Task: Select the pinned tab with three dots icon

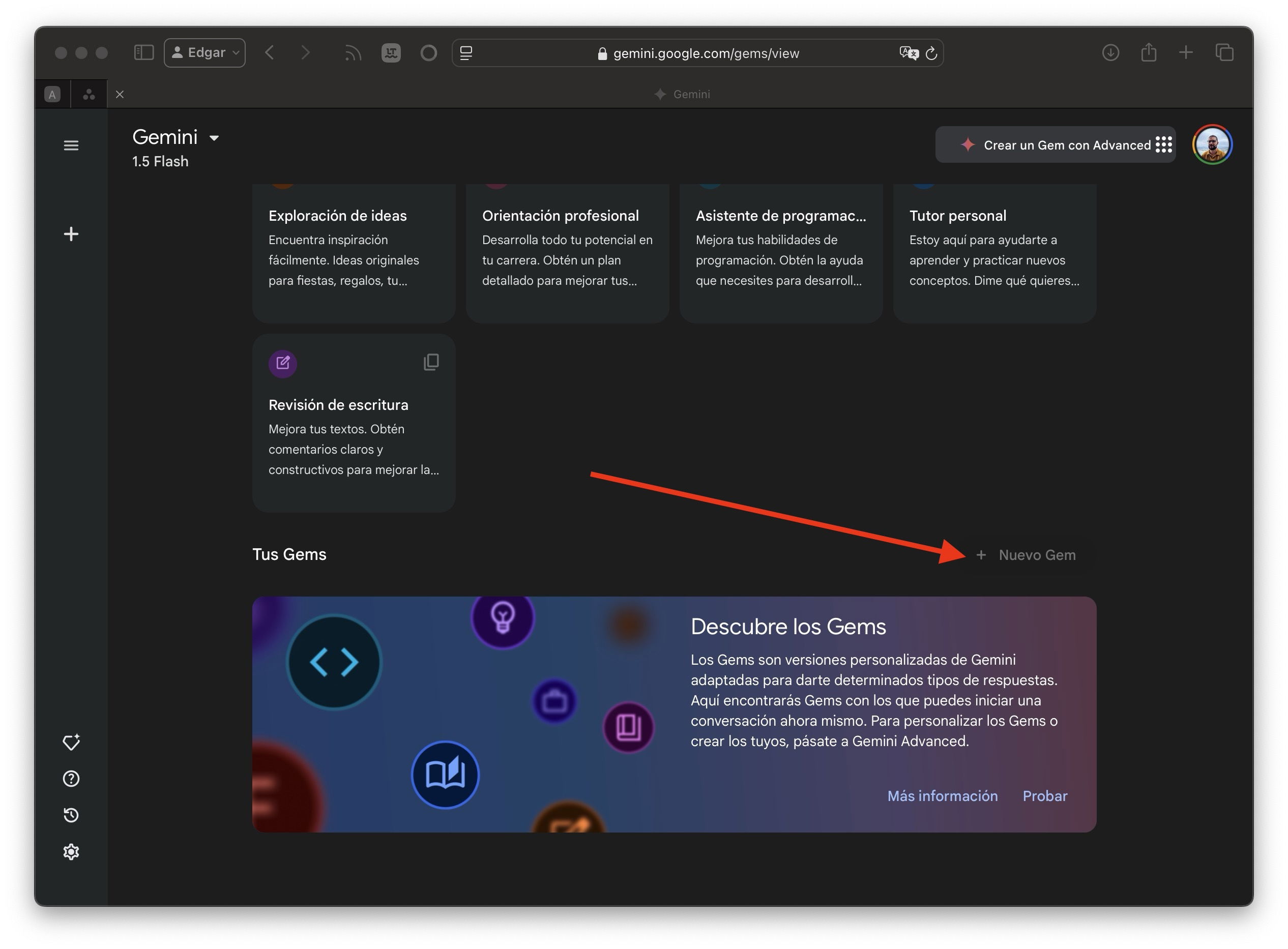Action: (89, 94)
